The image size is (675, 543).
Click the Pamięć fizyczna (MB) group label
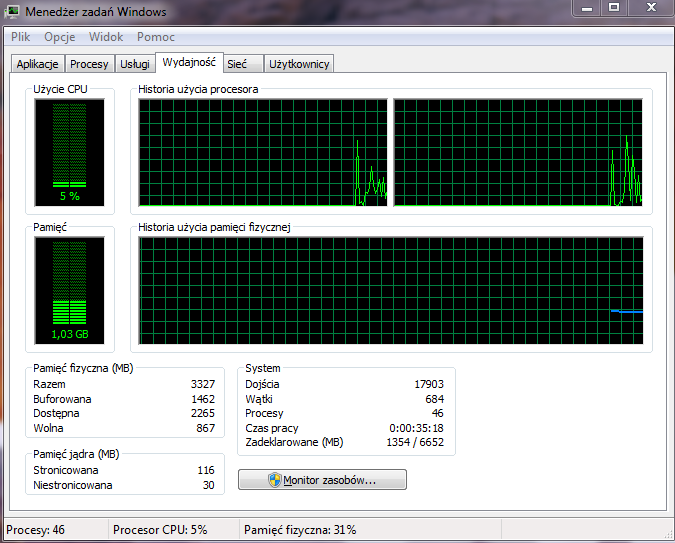tap(83, 368)
